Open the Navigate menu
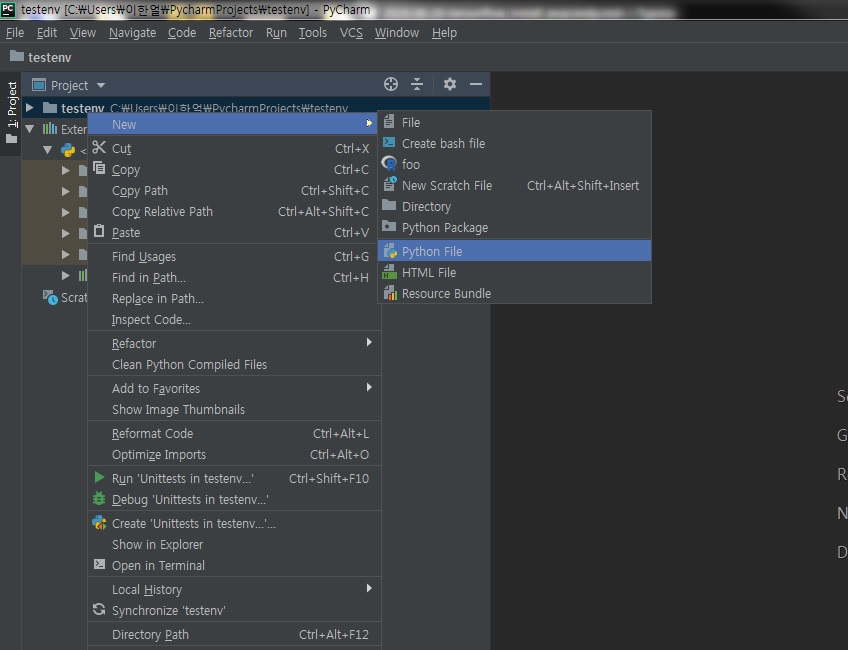The image size is (848, 650). click(132, 33)
